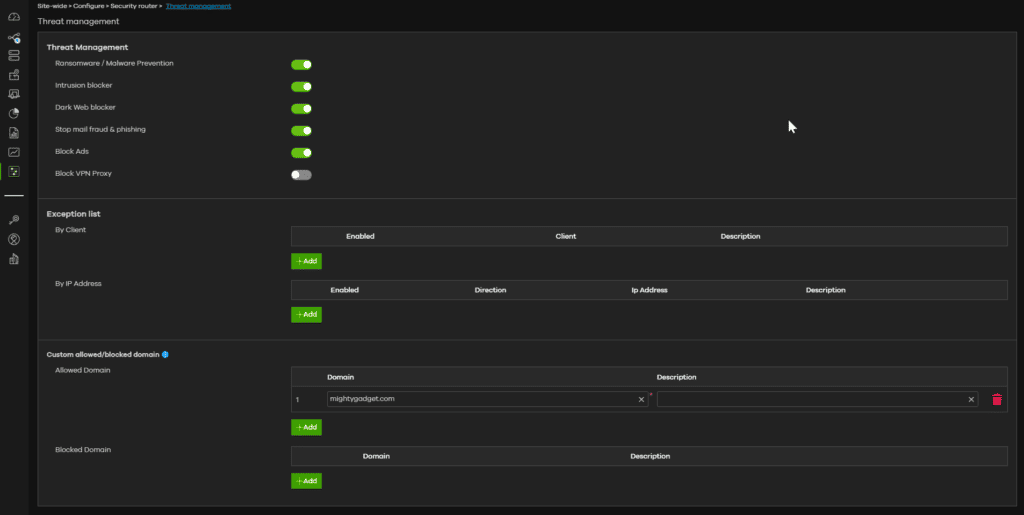Select the line graph sidebar icon
The image size is (1024, 515).
14,152
